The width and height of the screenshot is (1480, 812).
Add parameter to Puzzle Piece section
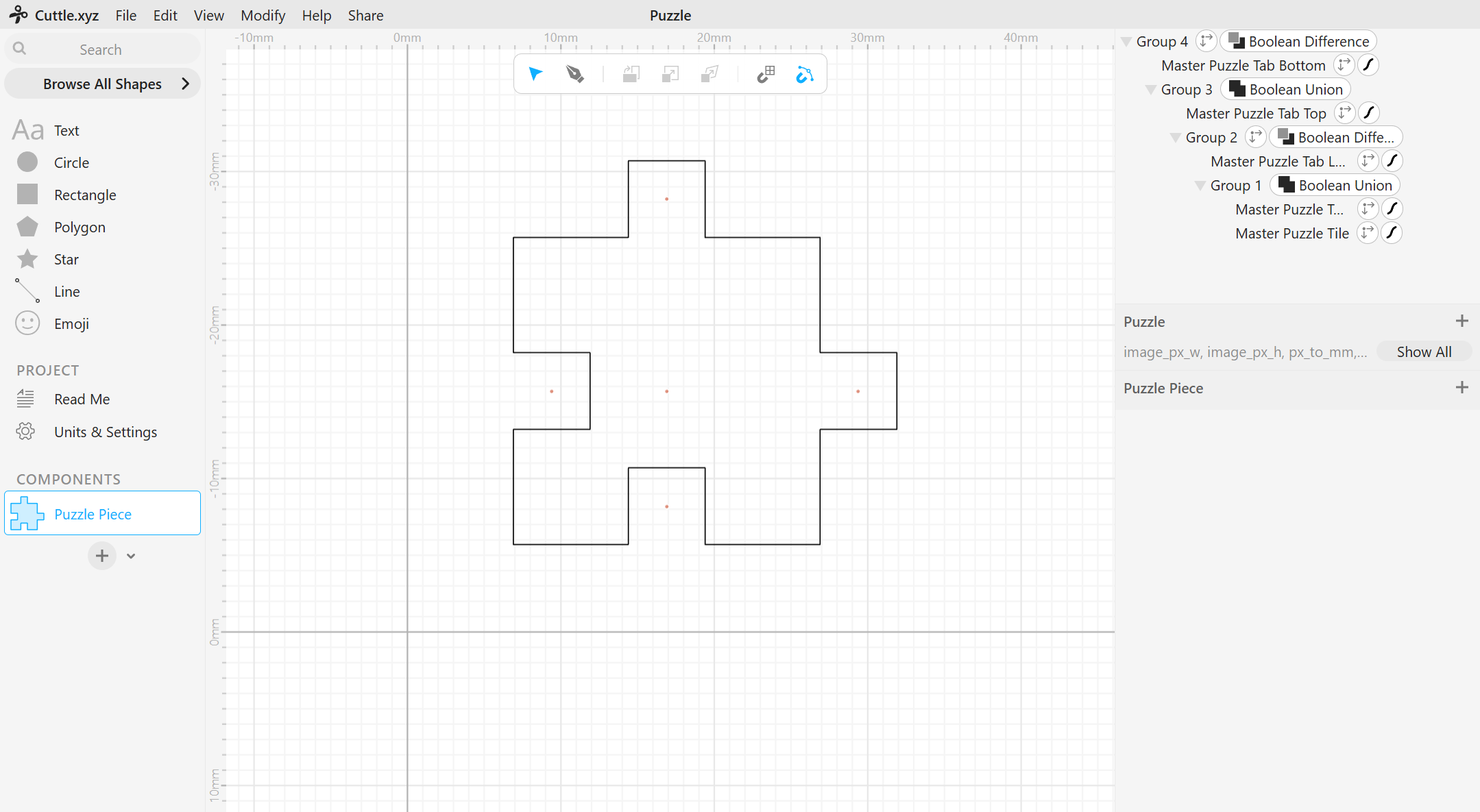pos(1462,387)
